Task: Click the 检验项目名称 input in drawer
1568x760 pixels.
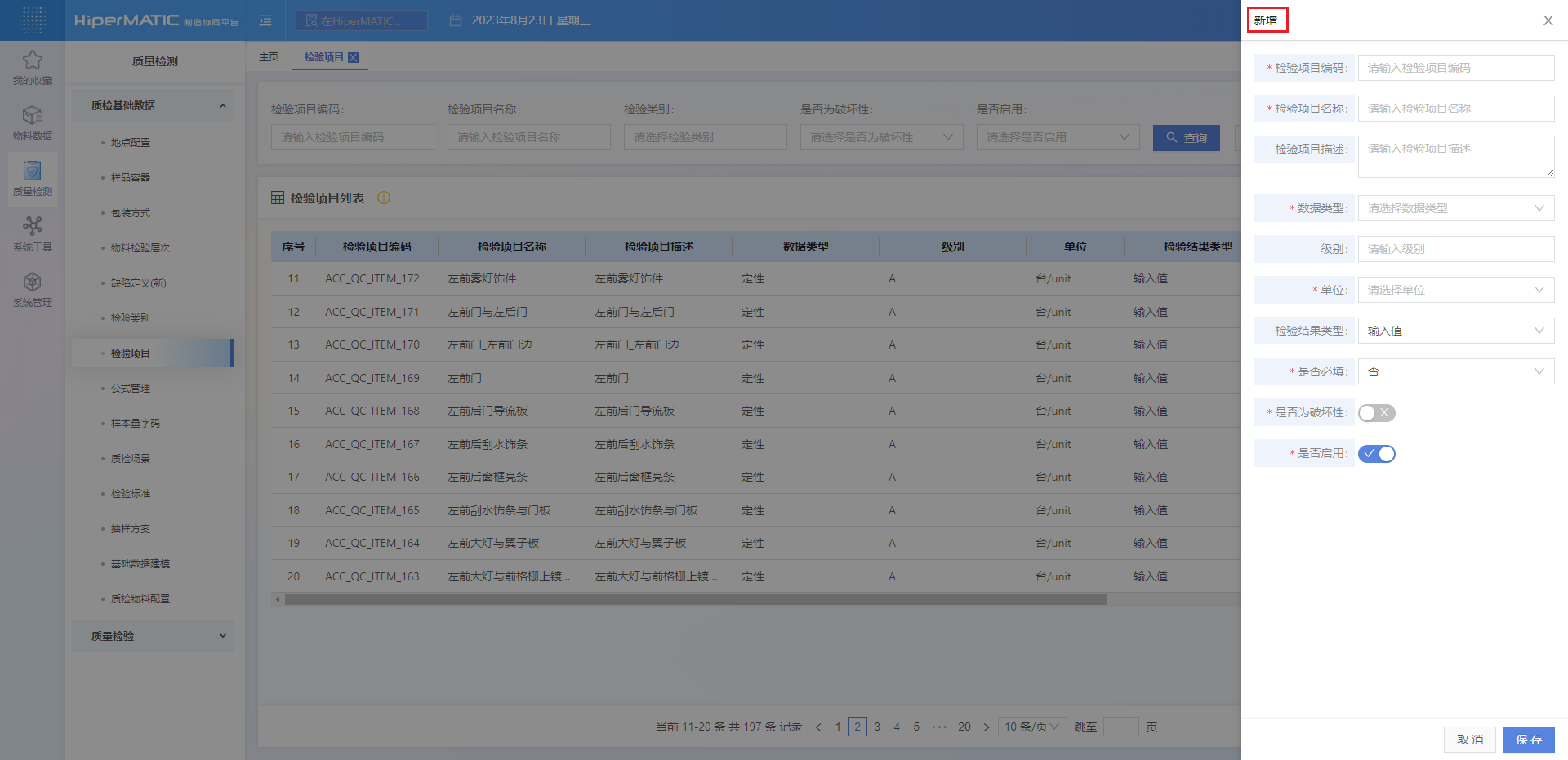Action: (1456, 109)
